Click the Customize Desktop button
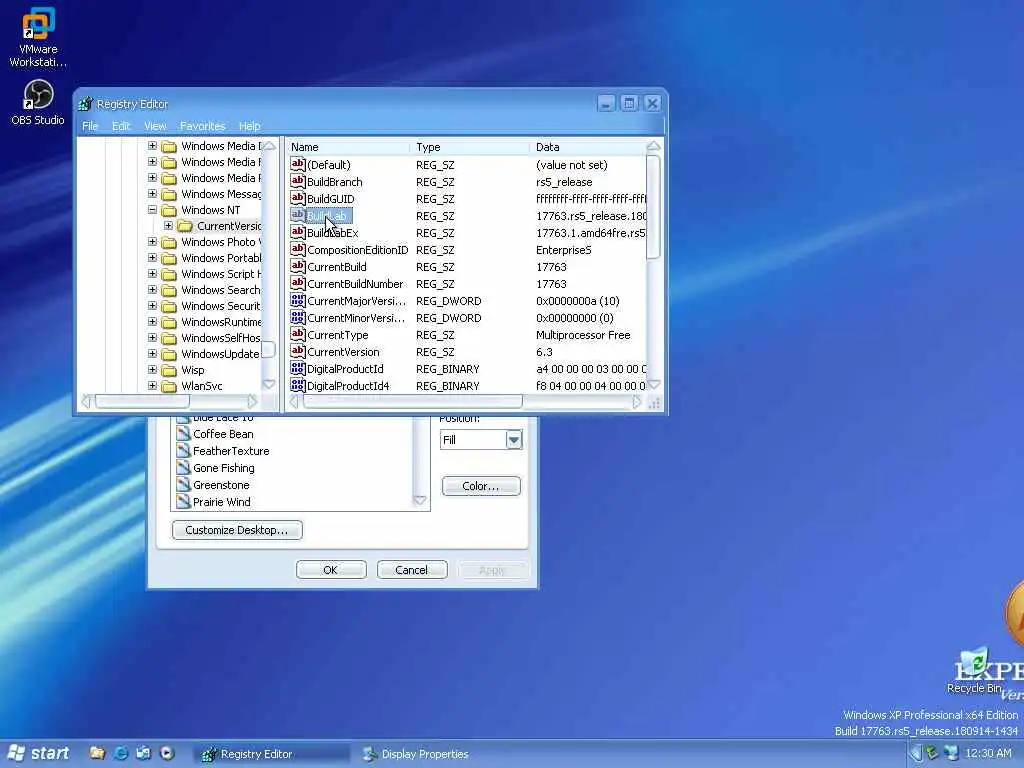1024x768 pixels. [237, 530]
